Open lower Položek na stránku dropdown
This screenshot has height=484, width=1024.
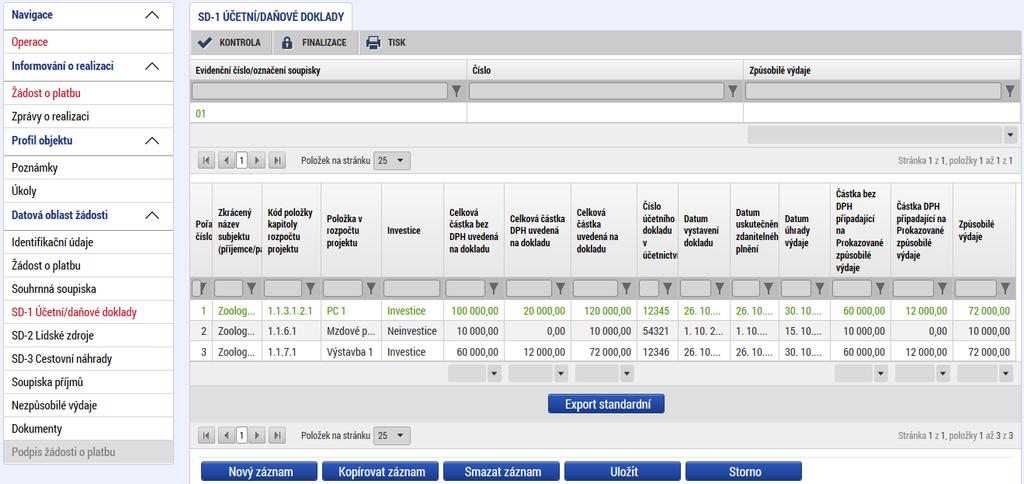point(391,435)
